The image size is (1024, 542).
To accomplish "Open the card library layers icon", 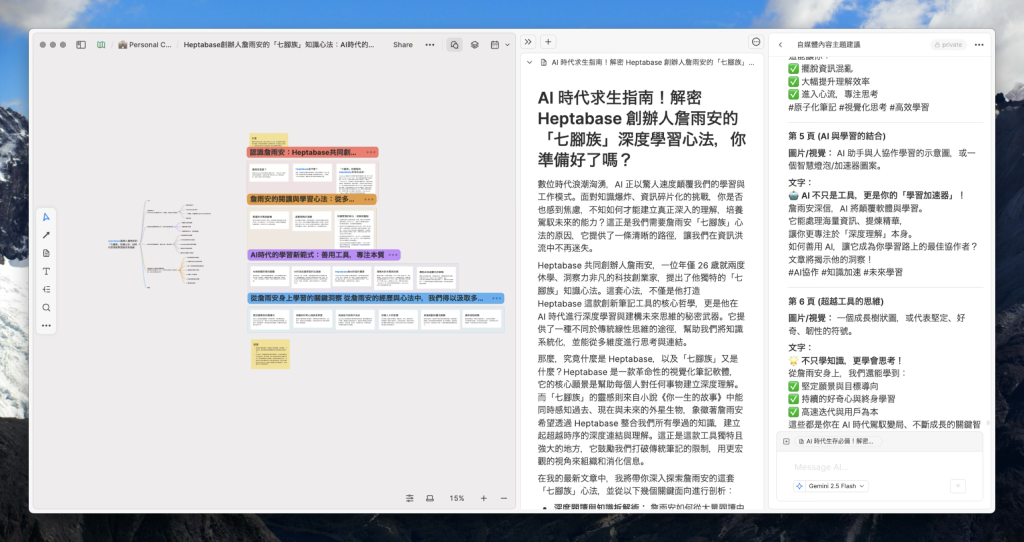I will pyautogui.click(x=475, y=45).
